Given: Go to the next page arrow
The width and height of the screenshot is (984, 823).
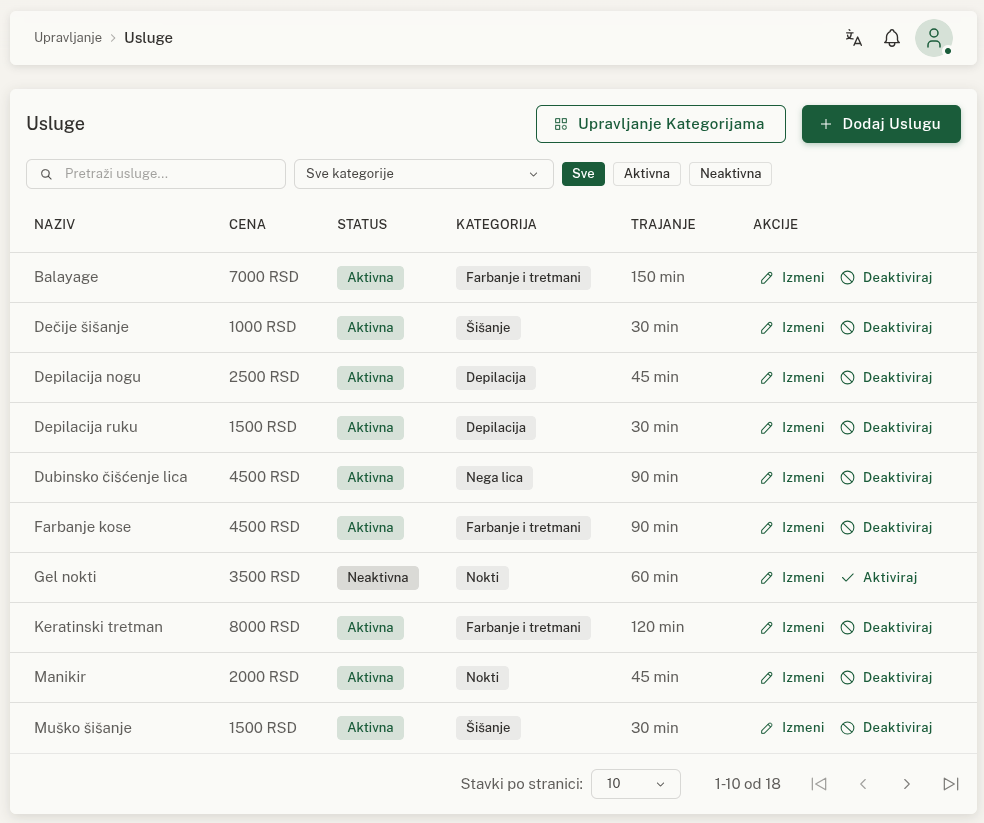Looking at the screenshot, I should click(x=907, y=784).
